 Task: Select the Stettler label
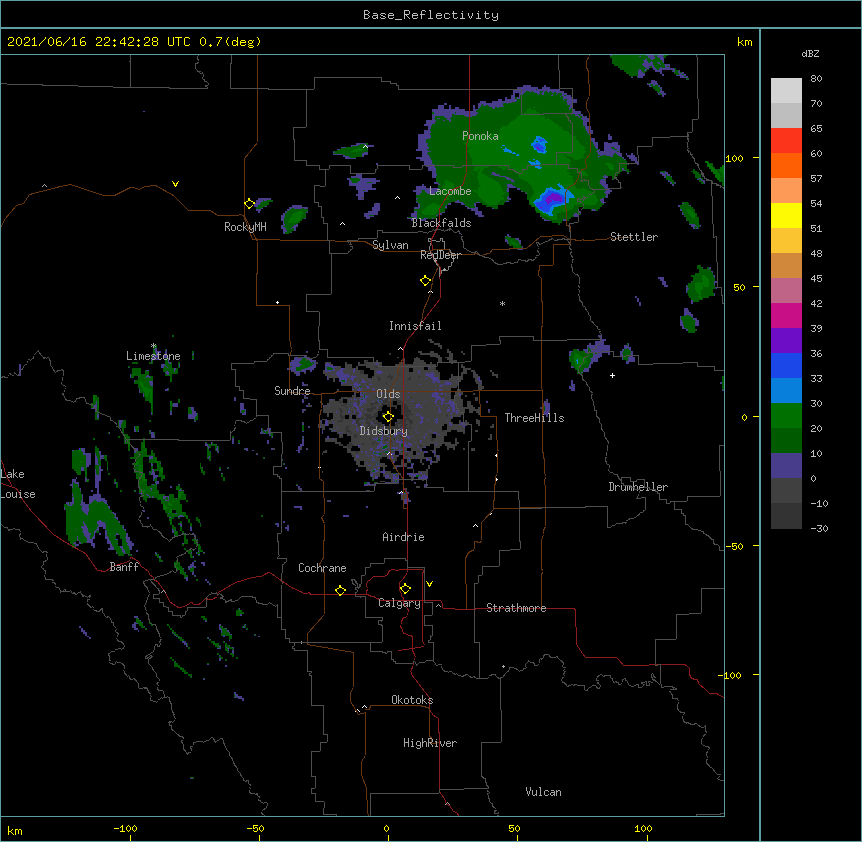point(634,237)
